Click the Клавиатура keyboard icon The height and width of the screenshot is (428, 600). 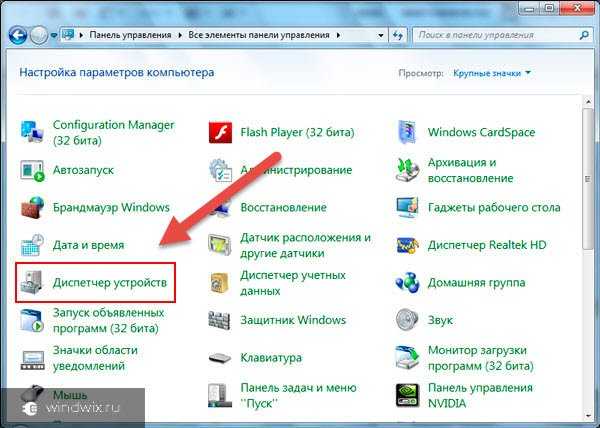(220, 358)
